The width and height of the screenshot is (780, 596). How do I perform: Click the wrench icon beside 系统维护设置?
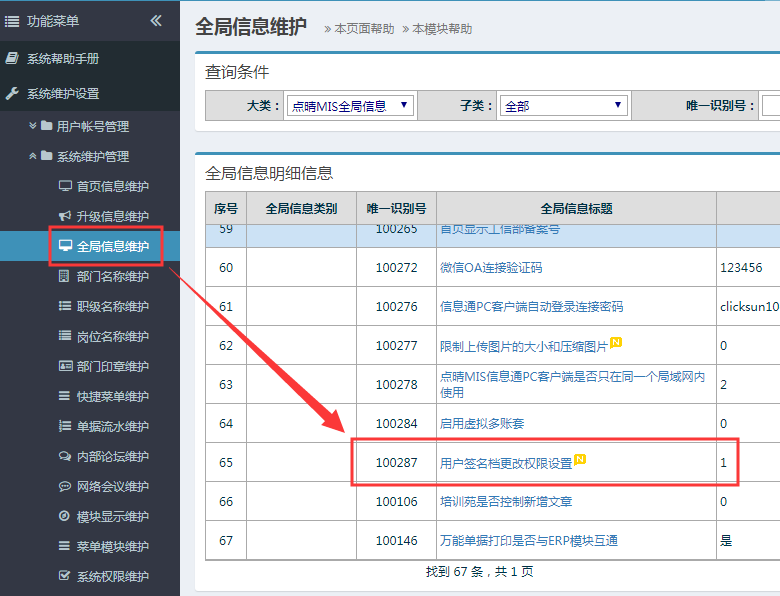pos(12,94)
